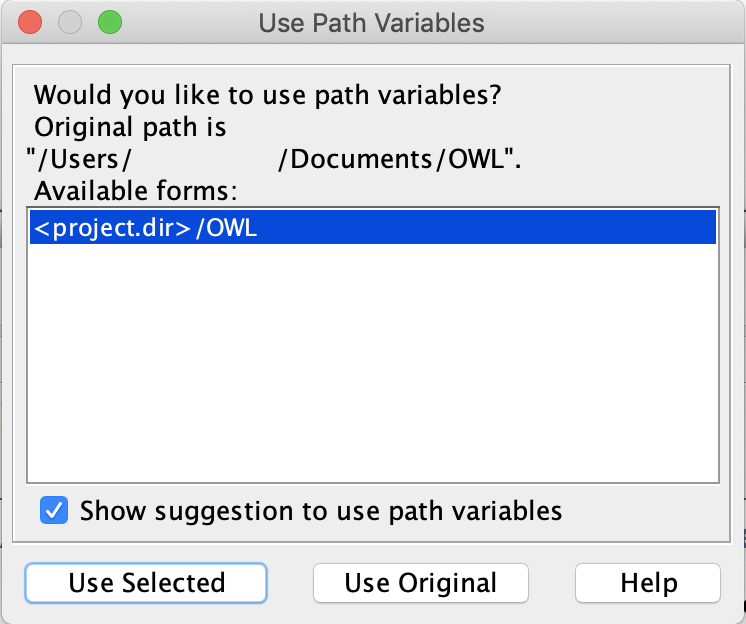Click the "Would you like to use path variables?" text

267,97
